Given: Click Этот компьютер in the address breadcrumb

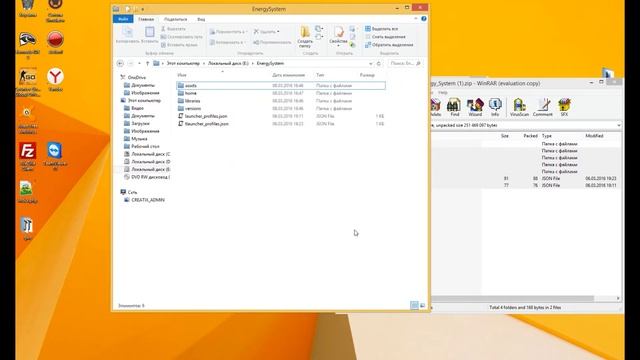Looking at the screenshot, I should (183, 64).
